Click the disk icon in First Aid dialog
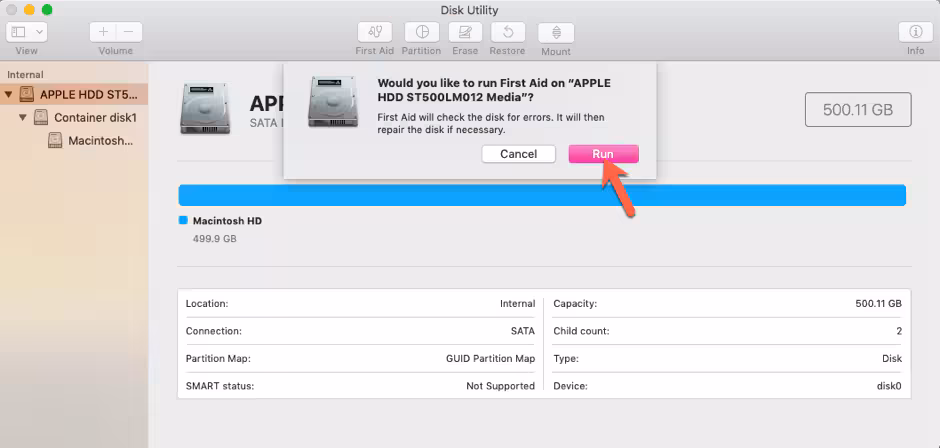The image size is (940, 448). click(333, 101)
